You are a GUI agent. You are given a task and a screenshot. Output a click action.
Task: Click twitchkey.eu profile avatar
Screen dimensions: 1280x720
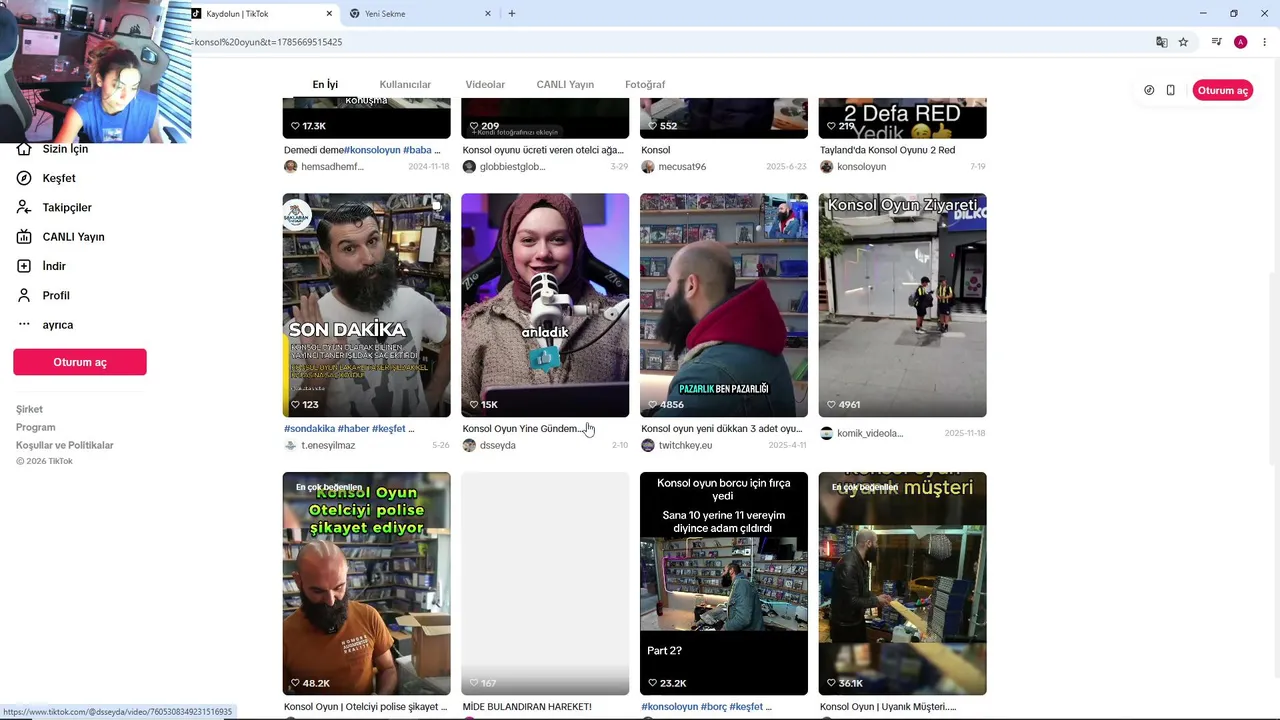648,446
